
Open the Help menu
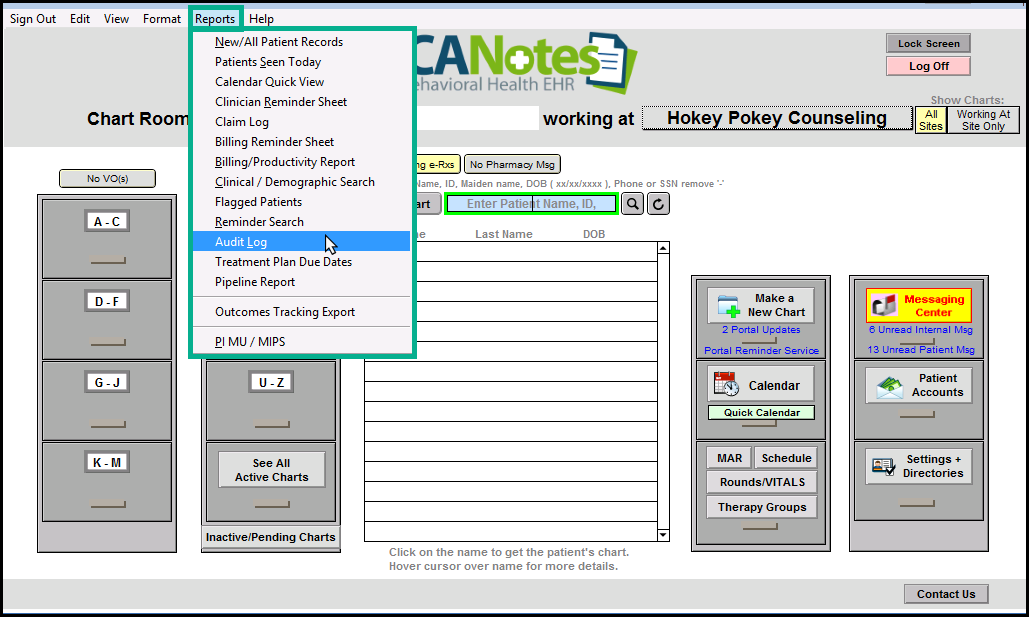pos(261,19)
